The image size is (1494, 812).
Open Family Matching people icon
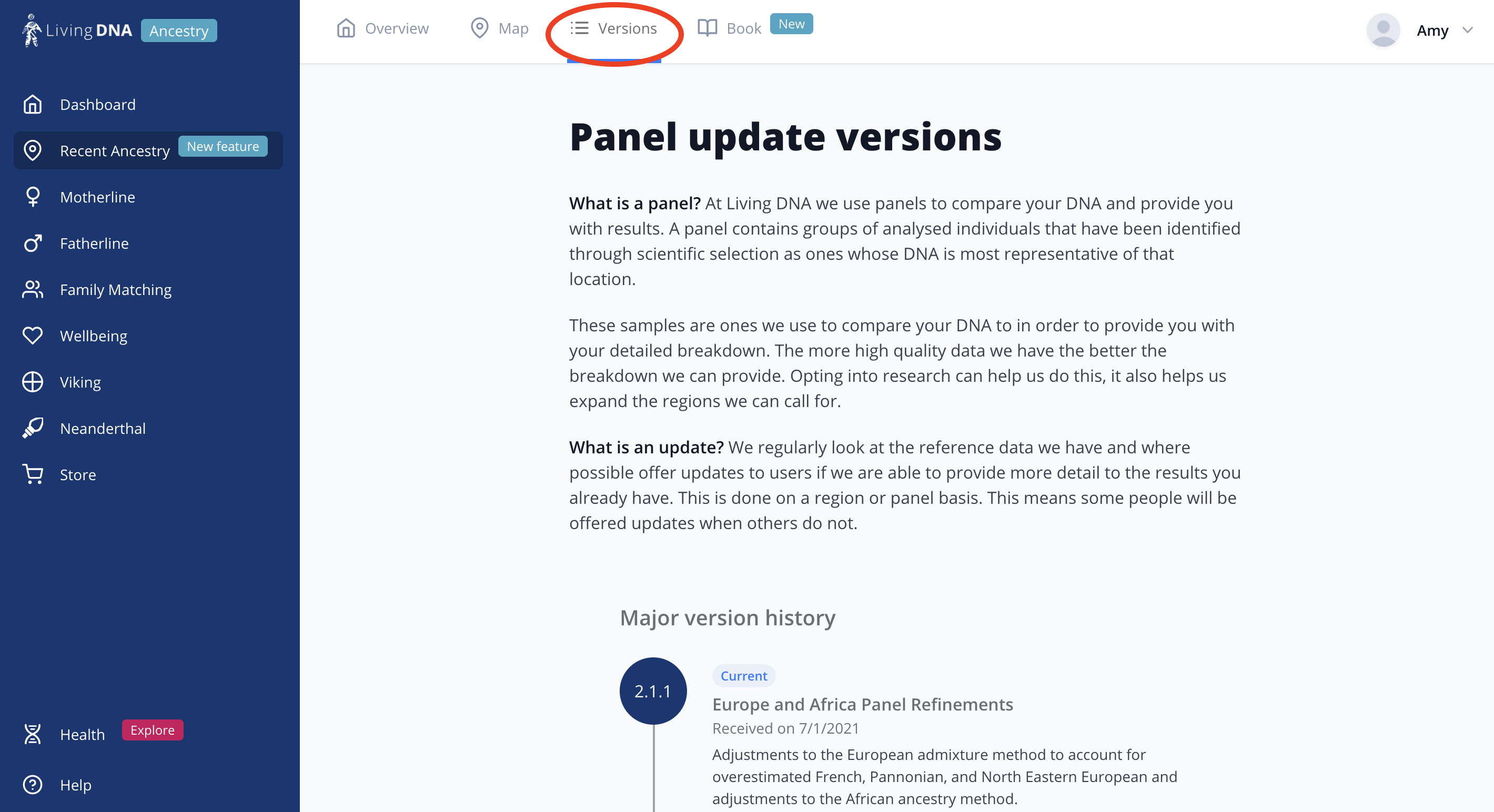33,289
